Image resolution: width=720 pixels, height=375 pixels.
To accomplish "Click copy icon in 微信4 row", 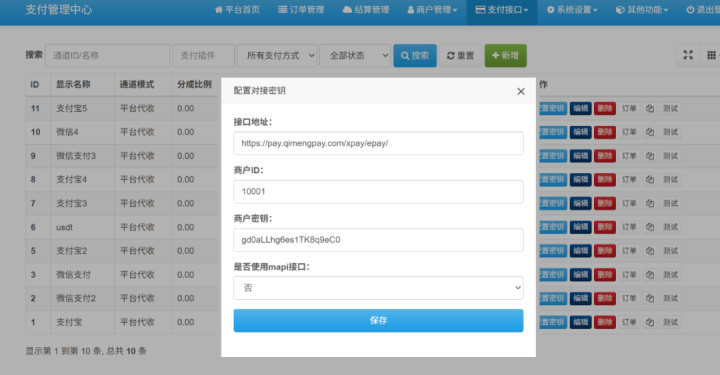I will coord(650,132).
